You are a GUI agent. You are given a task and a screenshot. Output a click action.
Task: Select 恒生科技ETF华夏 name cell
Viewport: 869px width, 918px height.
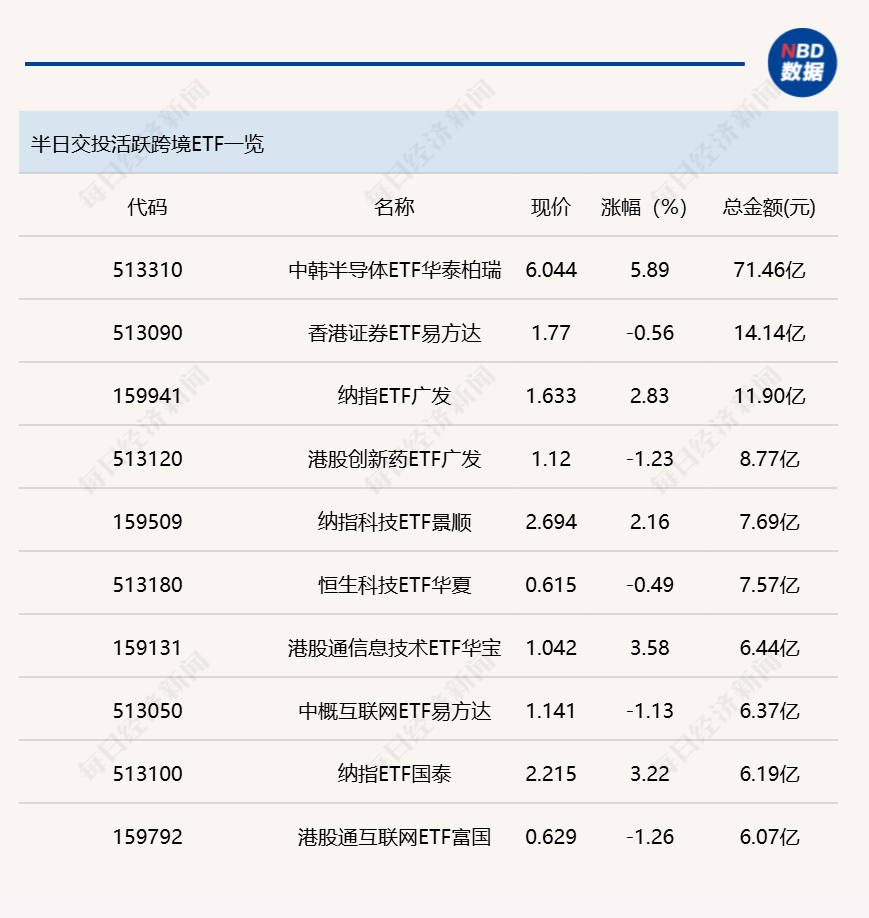click(395, 585)
